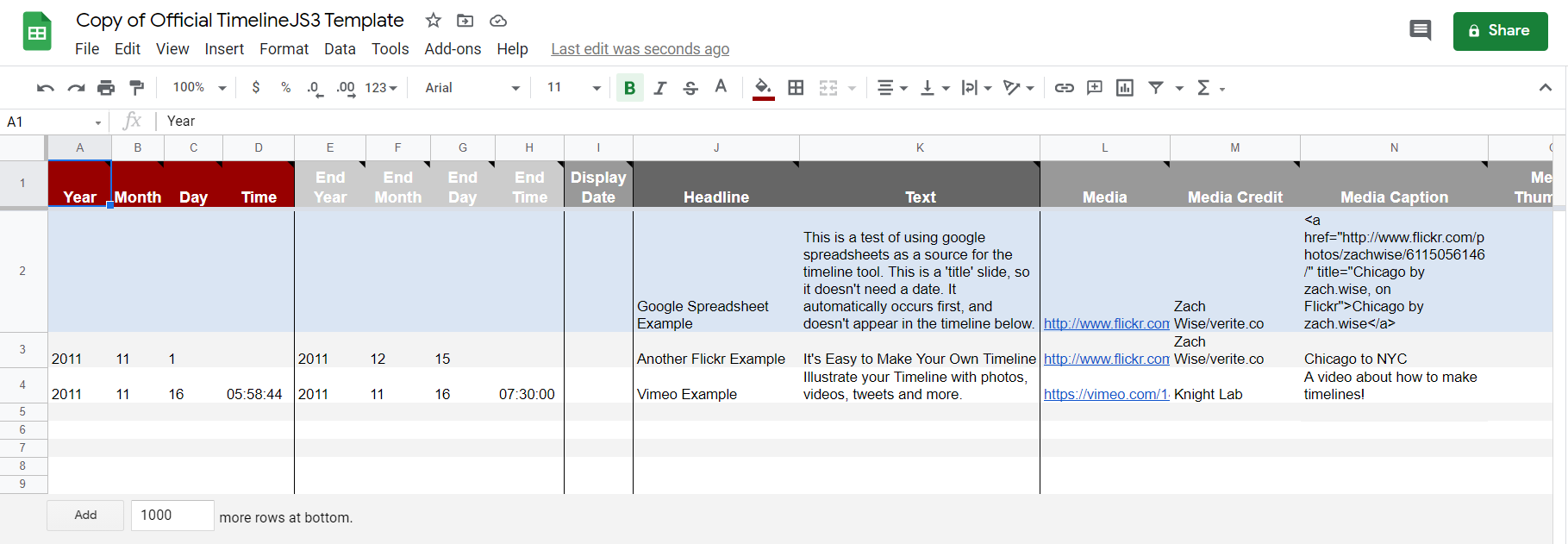Open the comment history
The height and width of the screenshot is (544, 1568).
point(1420,31)
